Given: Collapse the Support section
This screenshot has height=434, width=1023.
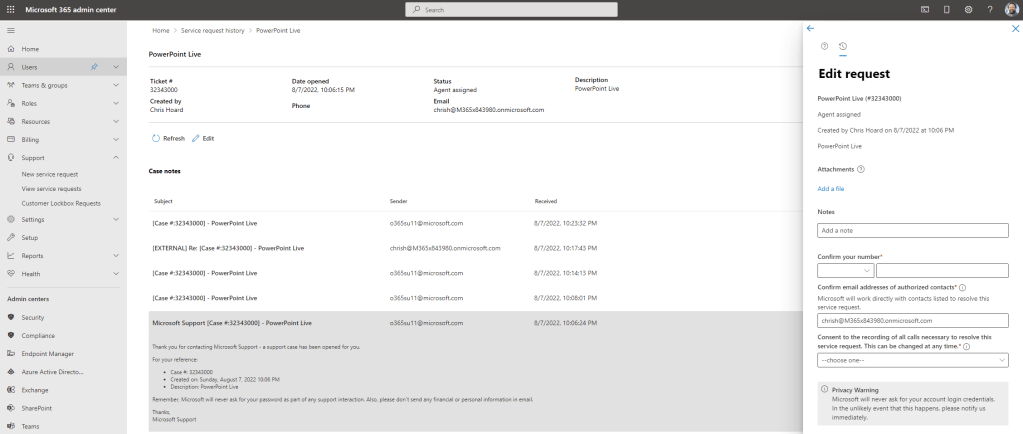Looking at the screenshot, I should coord(116,157).
